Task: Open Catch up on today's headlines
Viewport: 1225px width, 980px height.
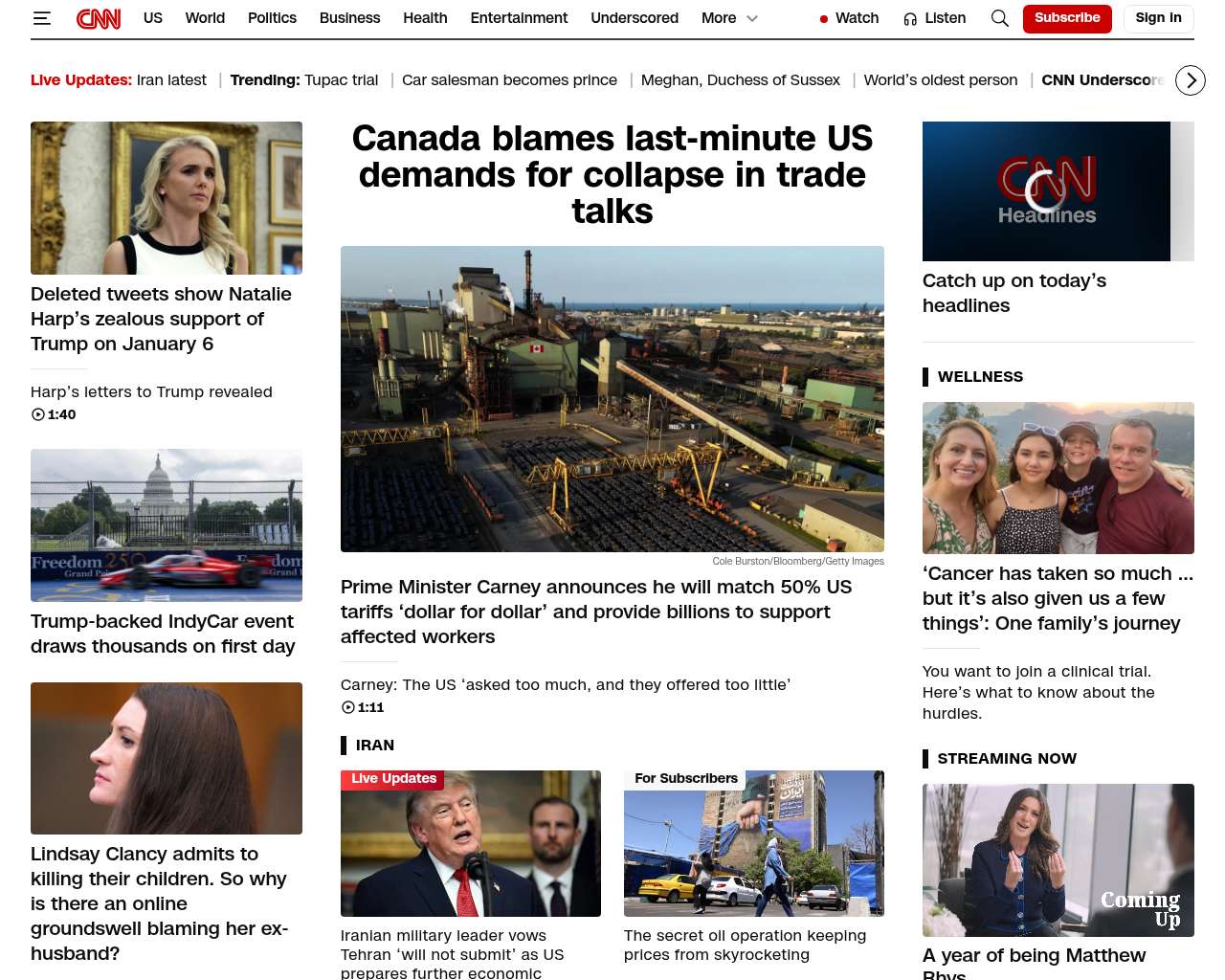Action: pyautogui.click(x=1014, y=293)
